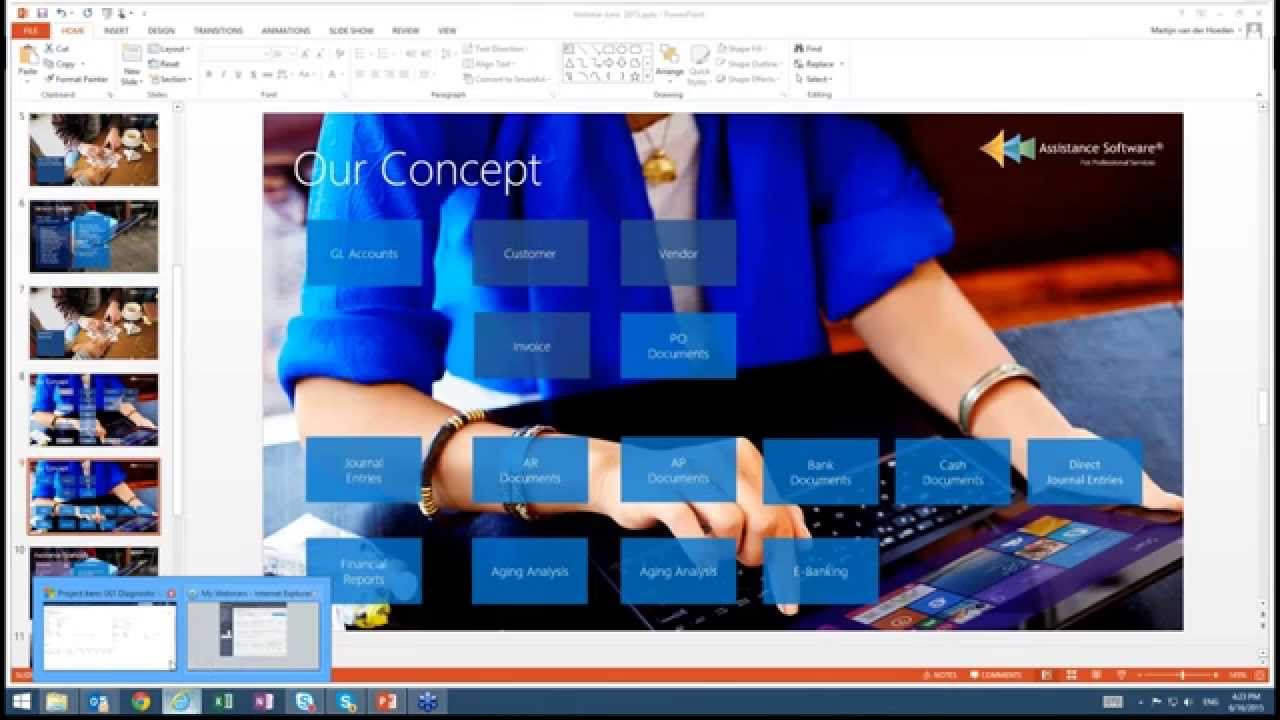This screenshot has width=1280, height=720.
Task: Open Outlook from the taskbar
Action: [x=99, y=702]
